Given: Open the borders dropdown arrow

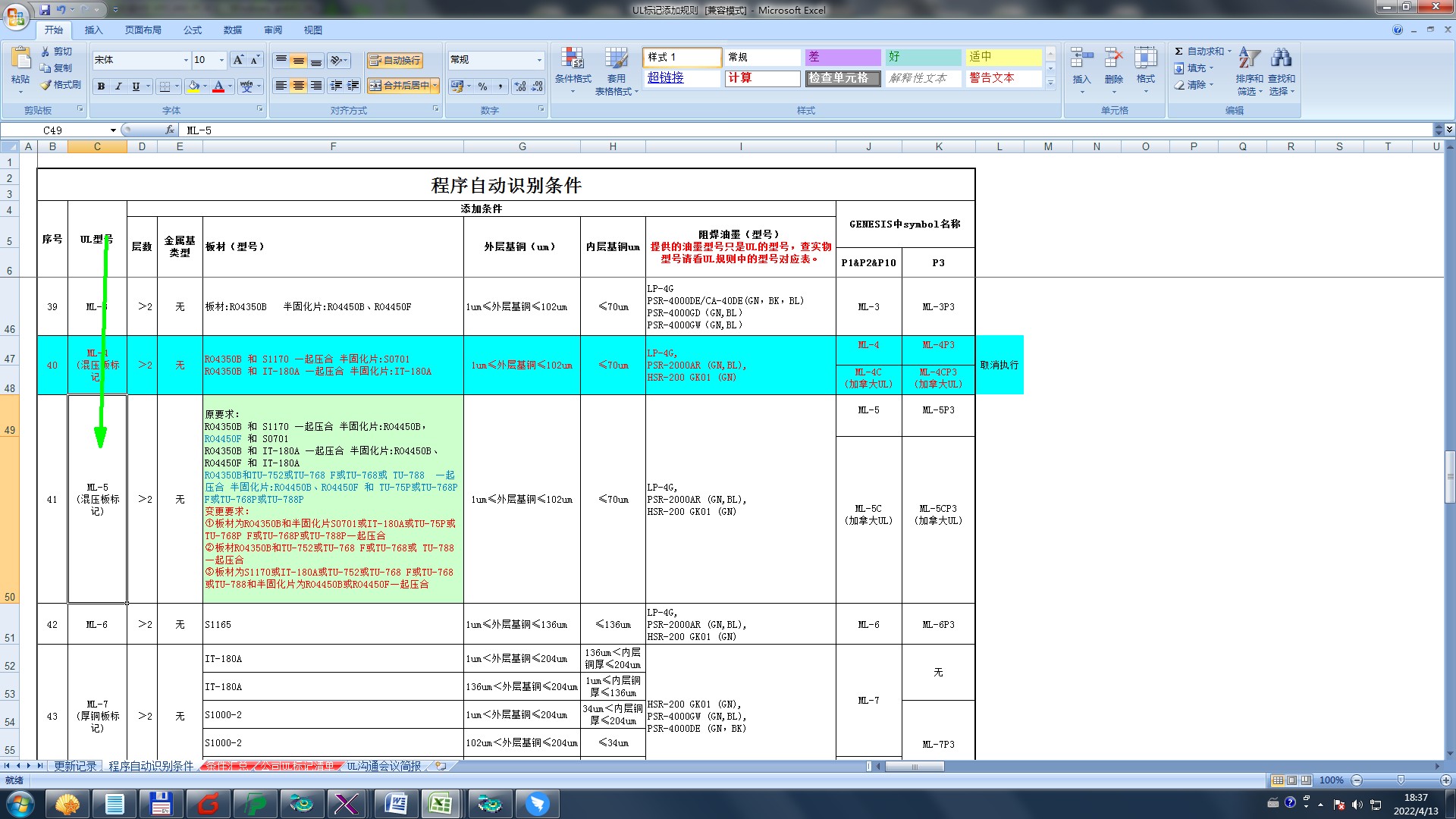Looking at the screenshot, I should click(177, 86).
